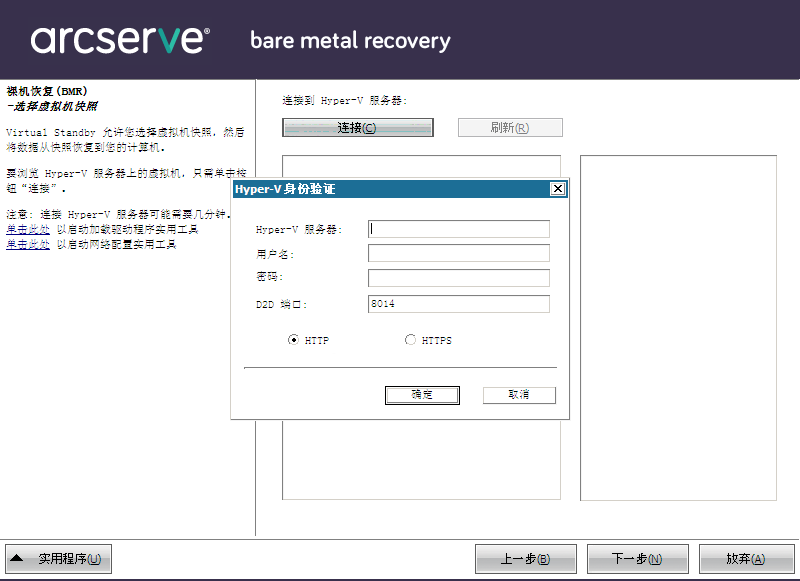This screenshot has height=581, width=800.
Task: Close the Hyper-V 身份验证 dialog with X
Action: pos(558,188)
